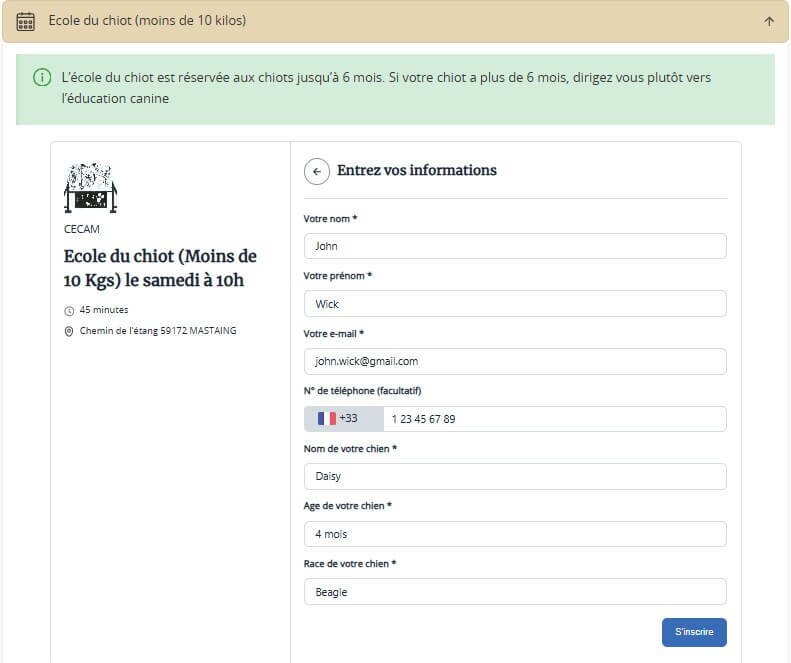Select the e-mail field with john.wick@gmail.com
Image resolution: width=791 pixels, height=663 pixels.
[514, 361]
